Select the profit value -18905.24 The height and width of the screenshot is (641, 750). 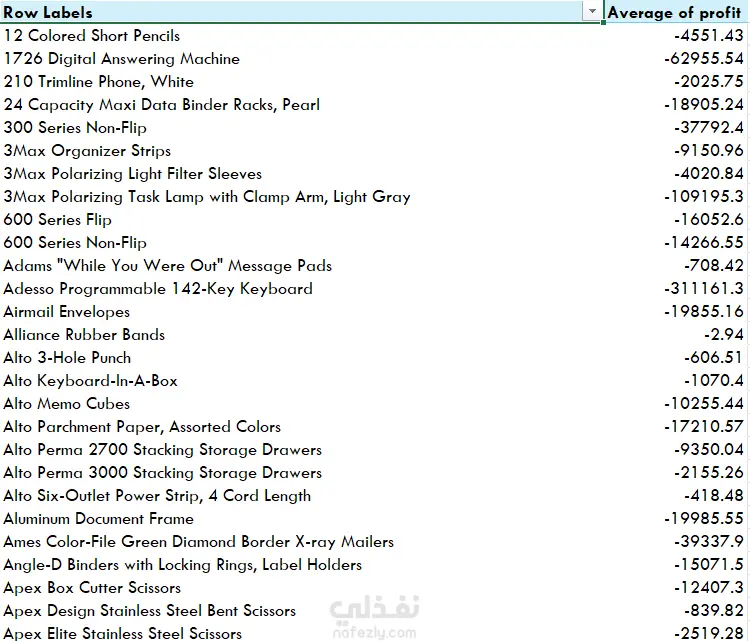pos(704,105)
